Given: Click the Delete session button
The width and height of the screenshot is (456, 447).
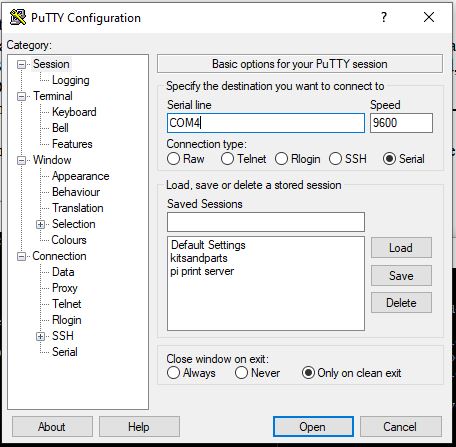Looking at the screenshot, I should [x=401, y=303].
